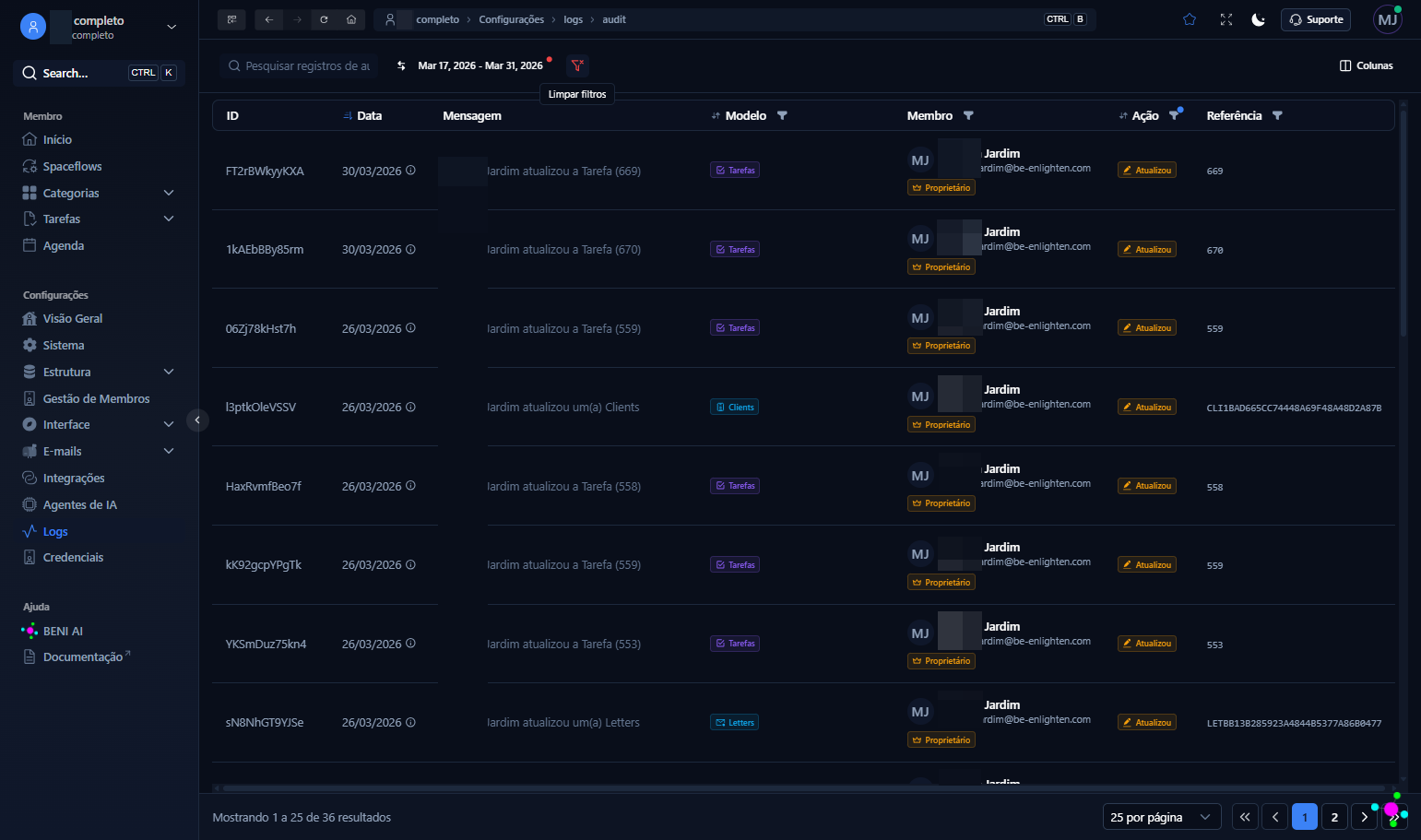Open the 25 por página dropdown

1162,817
